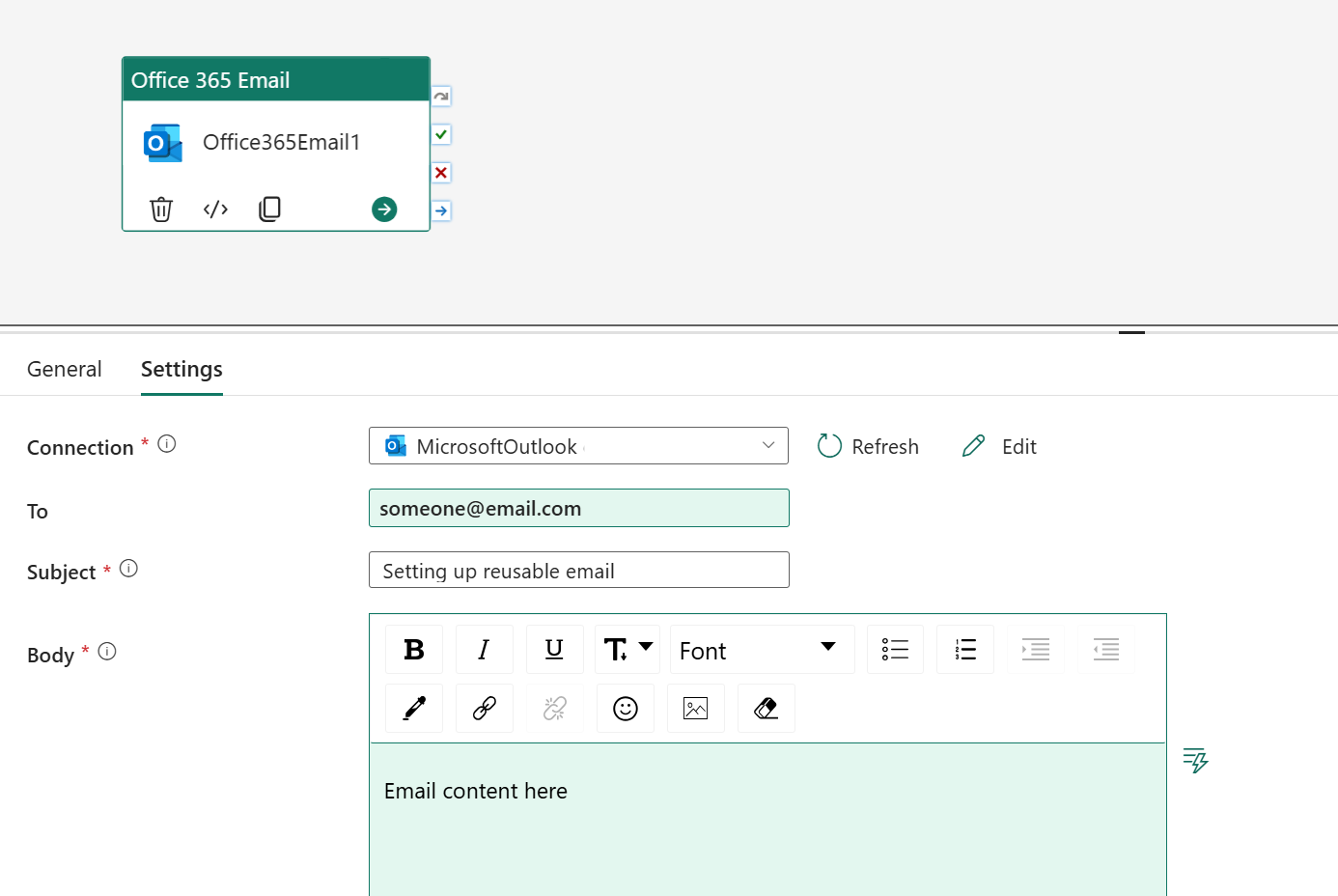View code of Office365Email1 activity
1338x896 pixels.
pos(215,209)
